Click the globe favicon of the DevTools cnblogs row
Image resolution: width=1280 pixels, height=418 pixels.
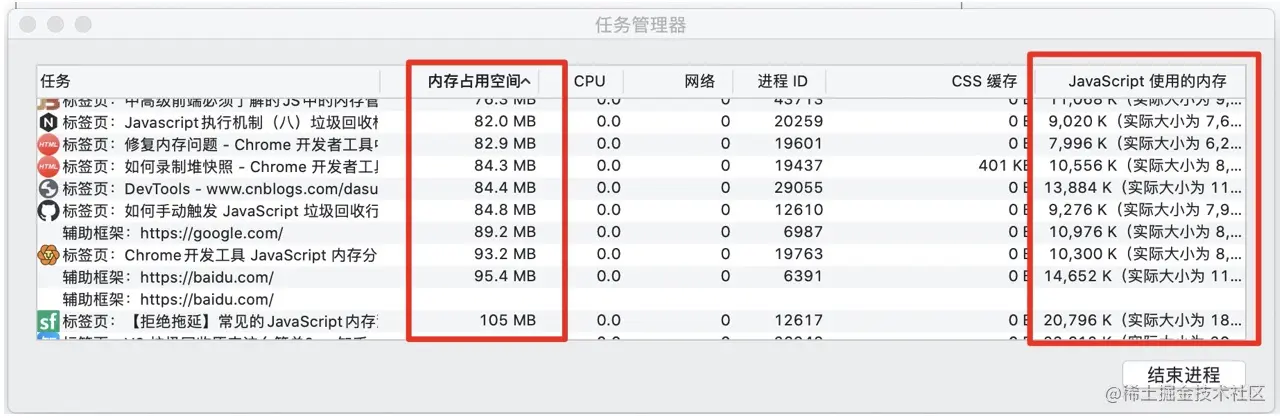(48, 187)
